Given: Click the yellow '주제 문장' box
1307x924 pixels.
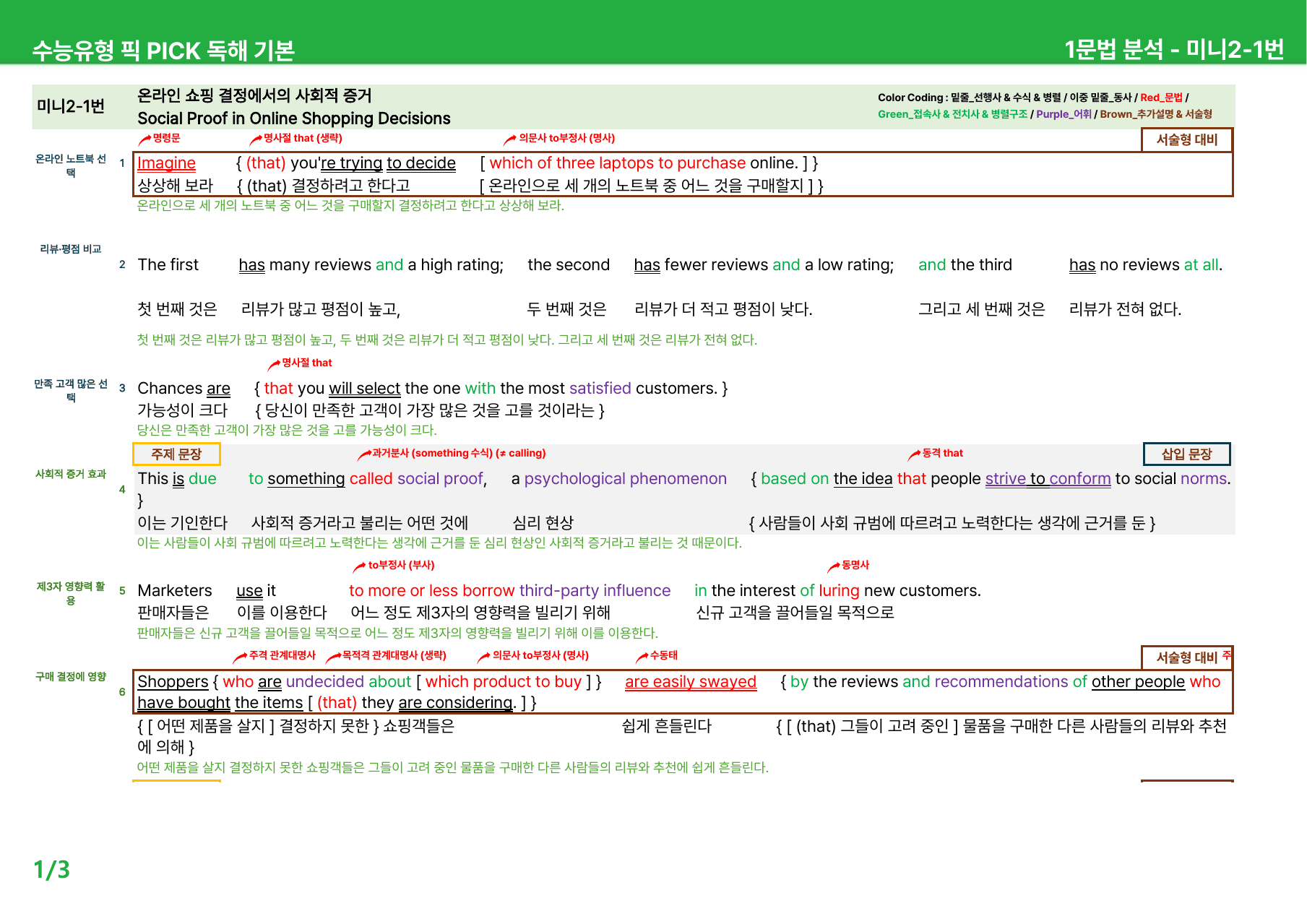Looking at the screenshot, I should point(176,454).
